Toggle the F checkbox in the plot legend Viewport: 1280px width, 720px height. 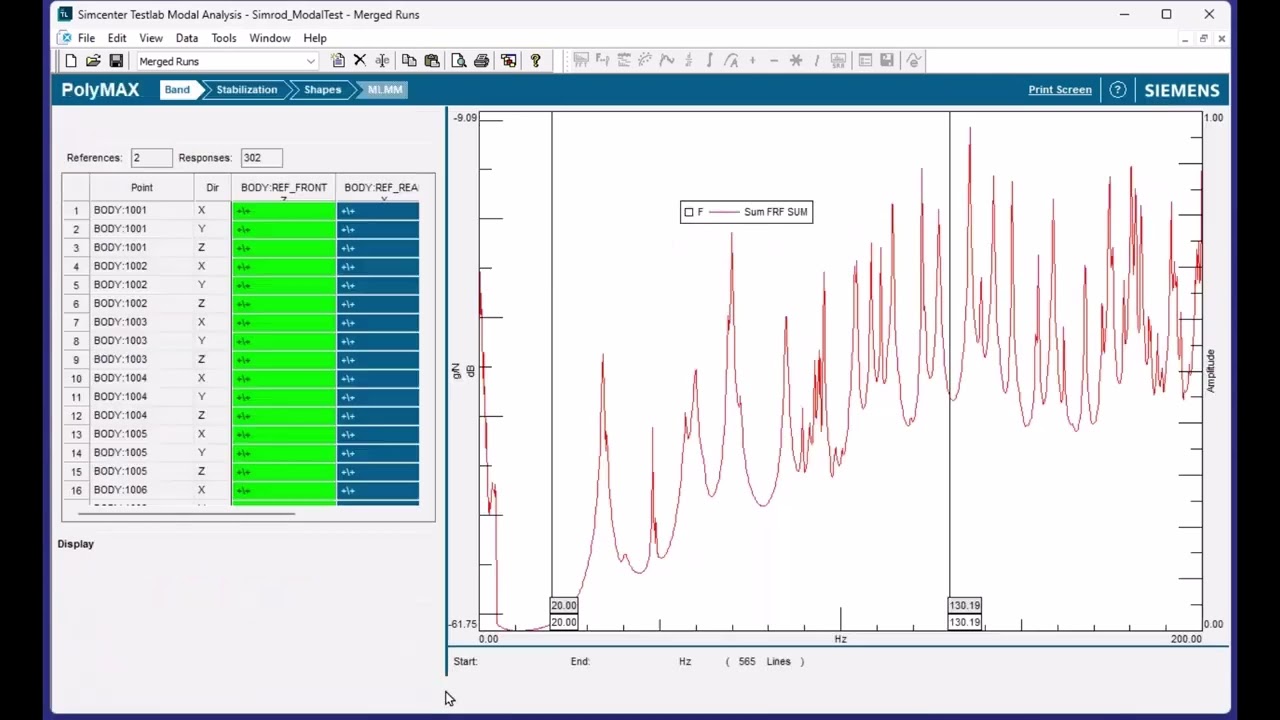[x=688, y=212]
